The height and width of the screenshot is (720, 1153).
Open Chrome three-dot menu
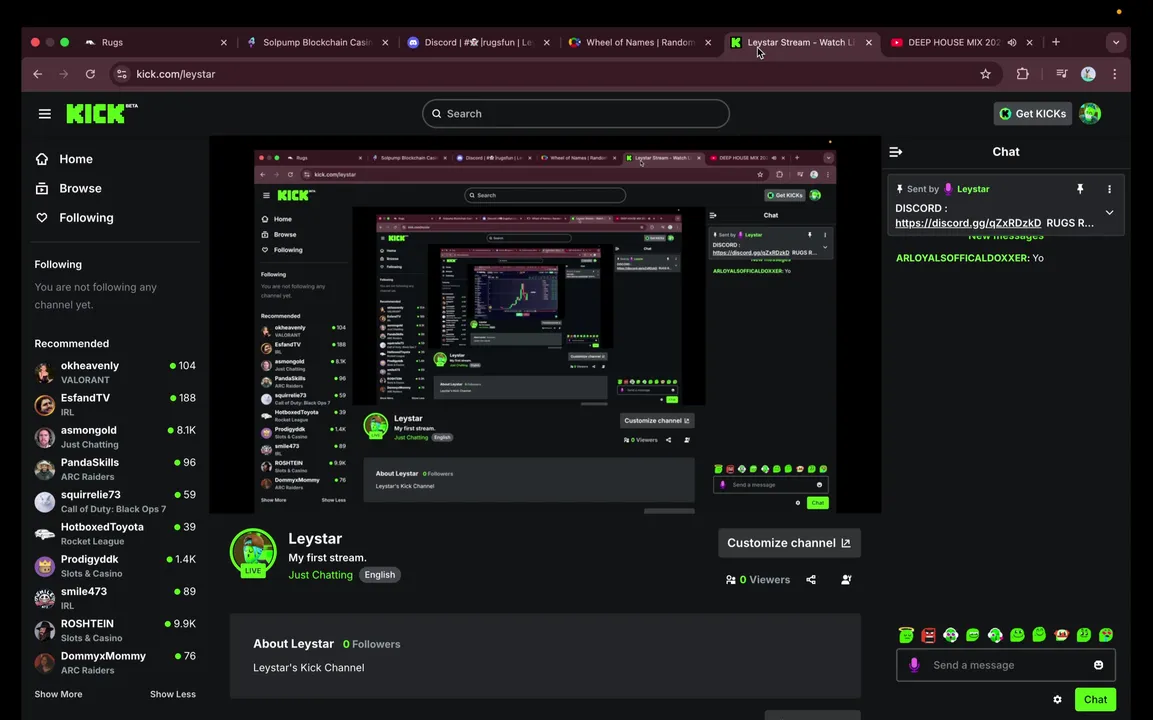[x=1115, y=74]
